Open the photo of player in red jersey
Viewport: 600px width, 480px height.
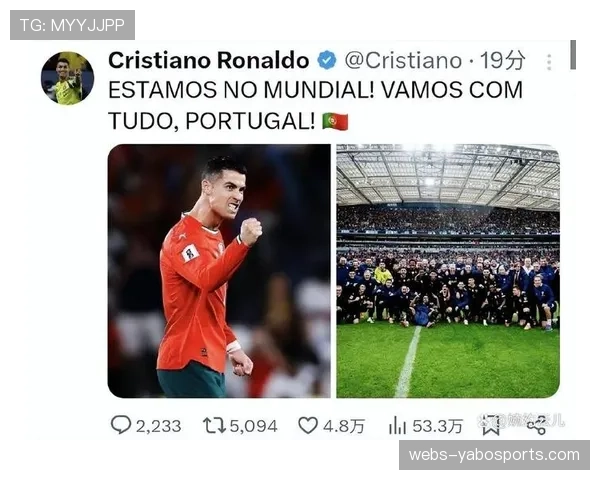click(x=219, y=271)
